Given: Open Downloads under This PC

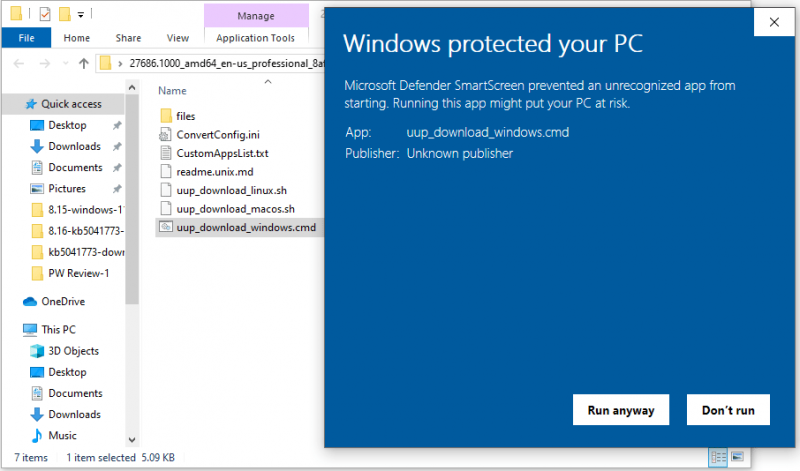Looking at the screenshot, I should click(74, 414).
